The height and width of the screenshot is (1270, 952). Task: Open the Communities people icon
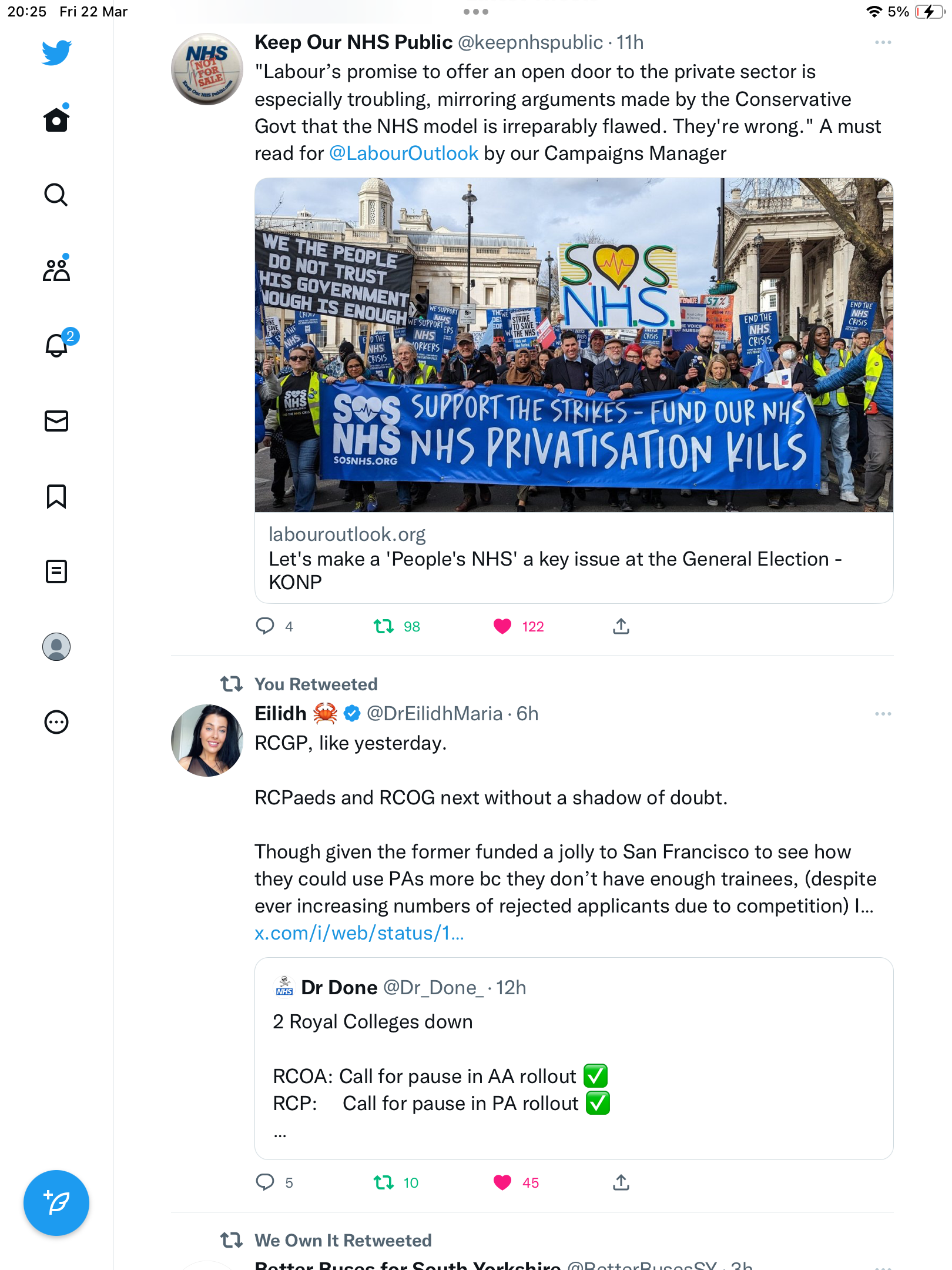(56, 269)
